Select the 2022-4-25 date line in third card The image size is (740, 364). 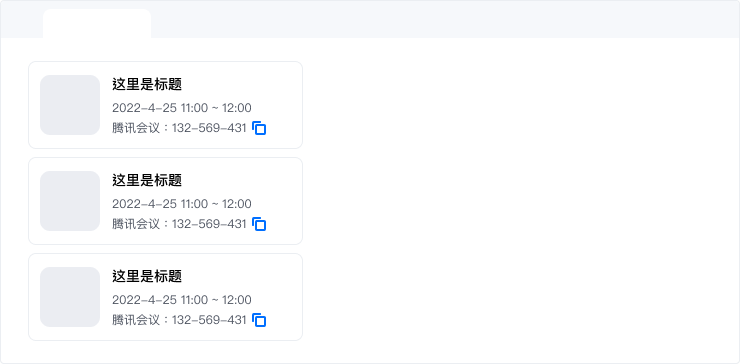[x=182, y=300]
